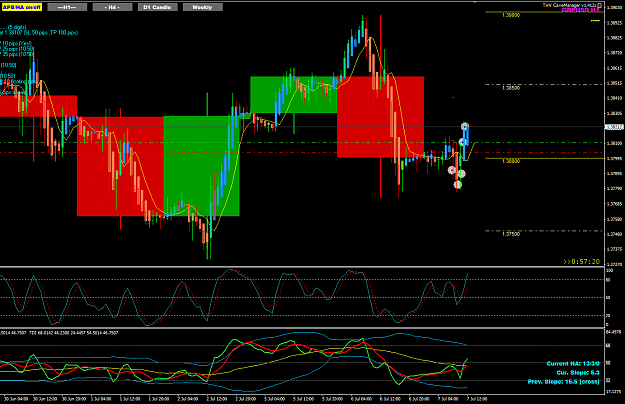Click the current price tag on price axis
The image size is (625, 404).
[x=614, y=127]
